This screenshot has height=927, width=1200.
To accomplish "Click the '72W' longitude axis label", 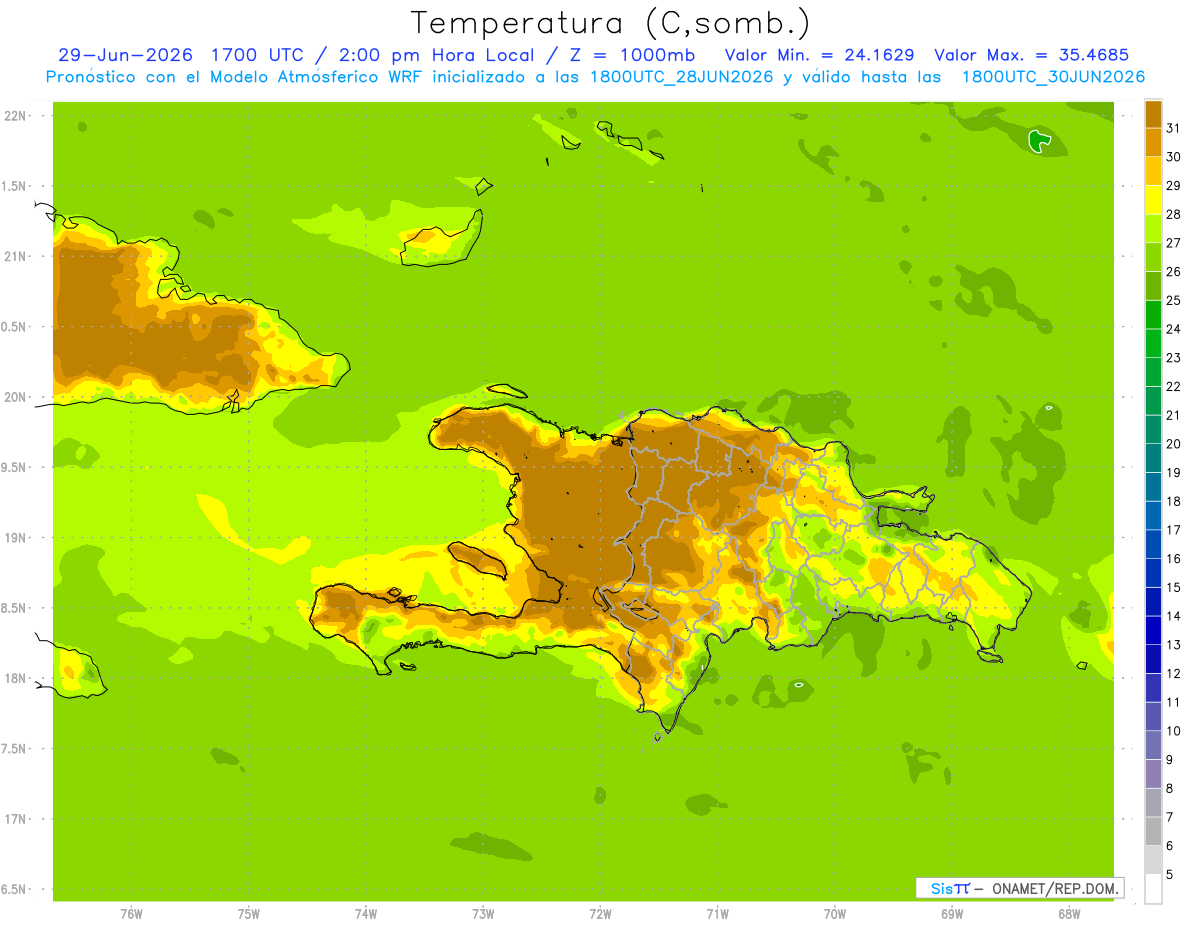I will [600, 913].
